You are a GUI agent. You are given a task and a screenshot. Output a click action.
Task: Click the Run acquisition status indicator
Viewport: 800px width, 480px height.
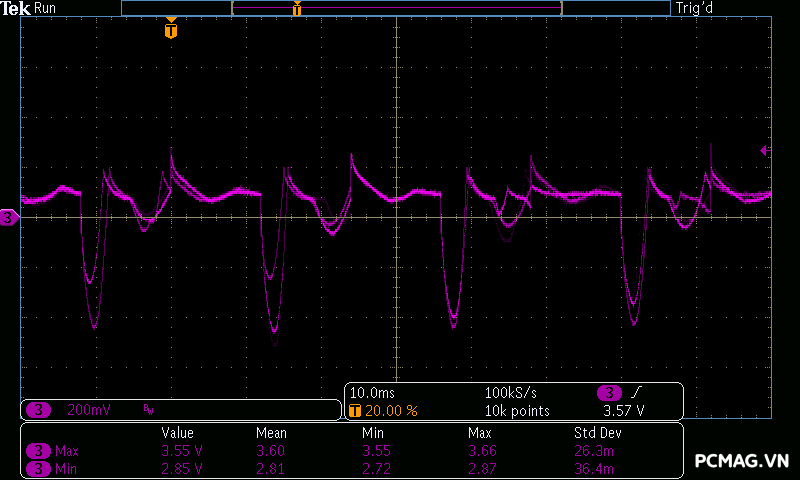tap(46, 8)
